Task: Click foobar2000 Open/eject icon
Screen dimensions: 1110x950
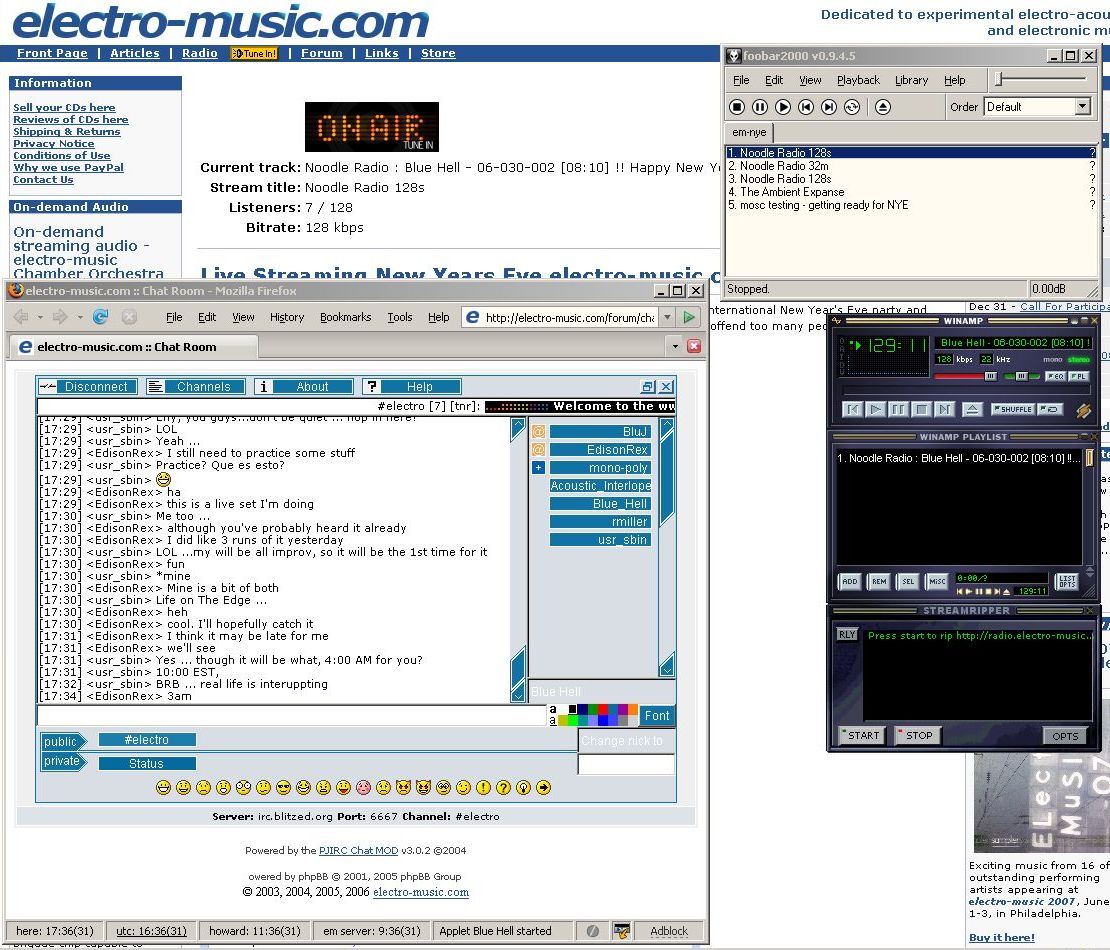Action: [x=883, y=107]
